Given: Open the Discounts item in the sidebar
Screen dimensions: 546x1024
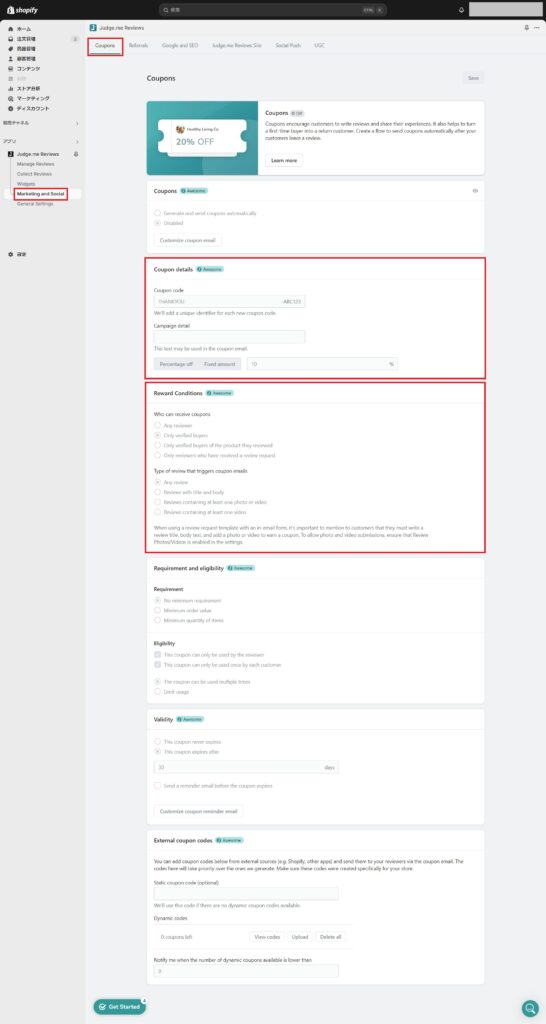Looking at the screenshot, I should pyautogui.click(x=33, y=108).
